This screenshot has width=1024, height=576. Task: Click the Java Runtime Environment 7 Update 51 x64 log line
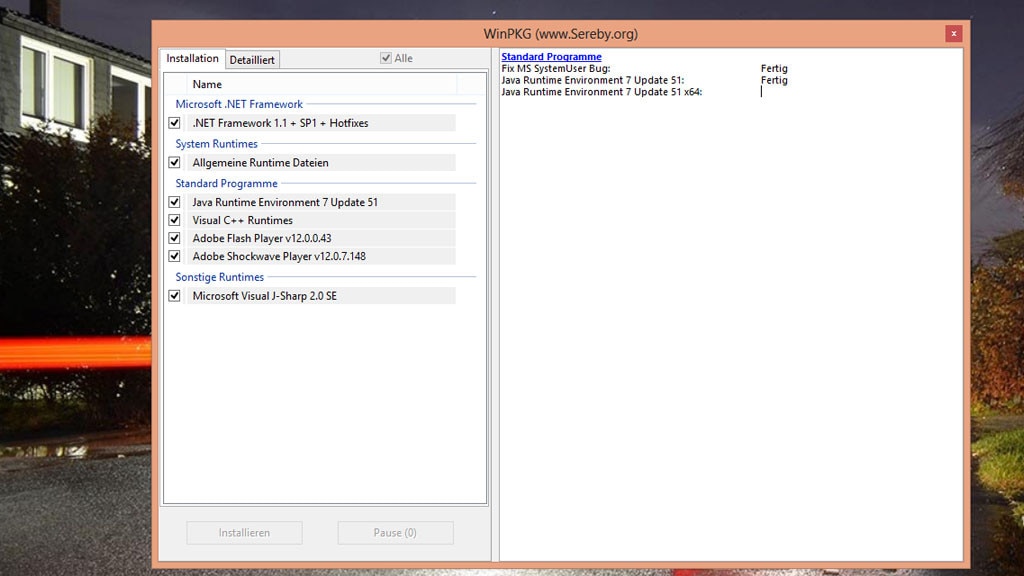601,92
